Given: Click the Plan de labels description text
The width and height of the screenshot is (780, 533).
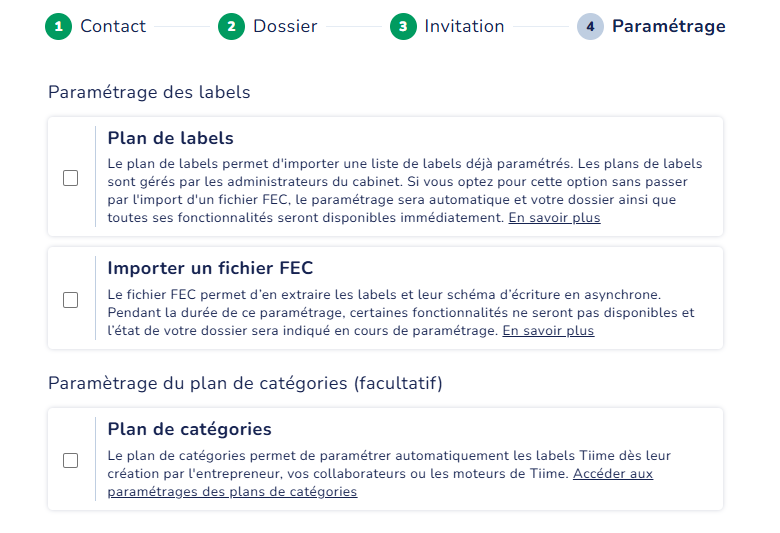Looking at the screenshot, I should point(400,190).
